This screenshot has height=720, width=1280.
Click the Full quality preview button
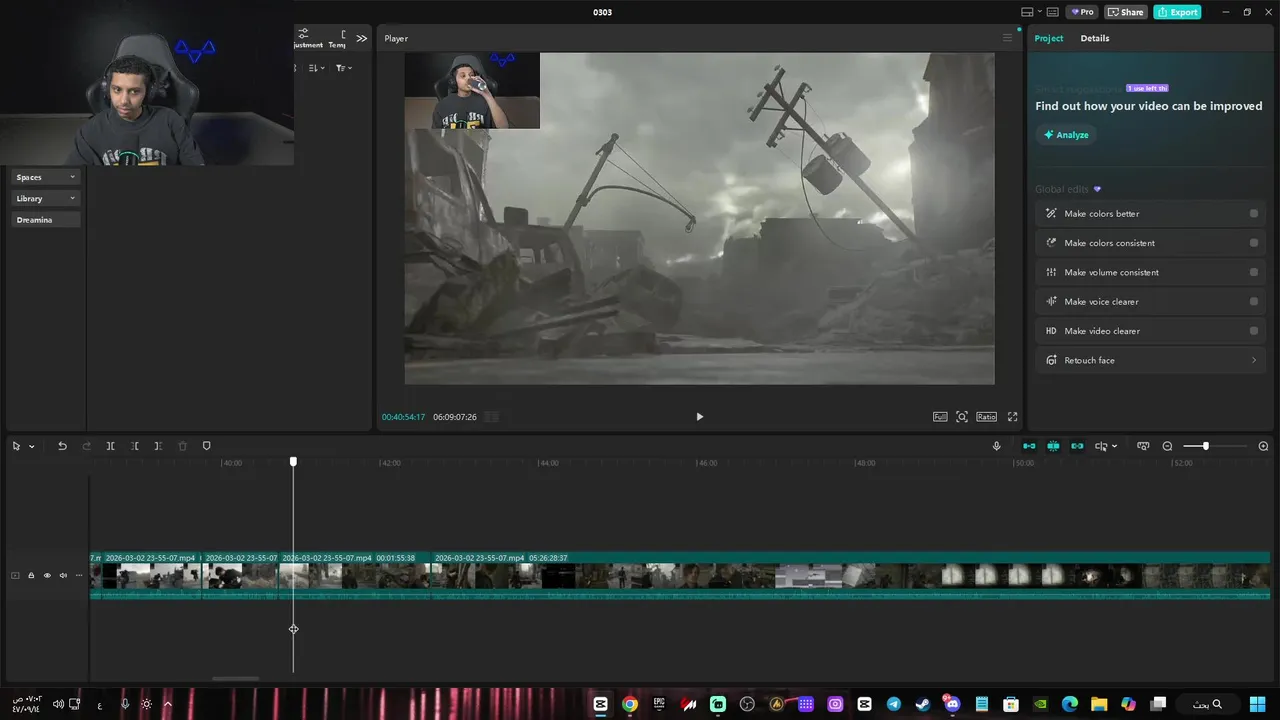coord(940,417)
